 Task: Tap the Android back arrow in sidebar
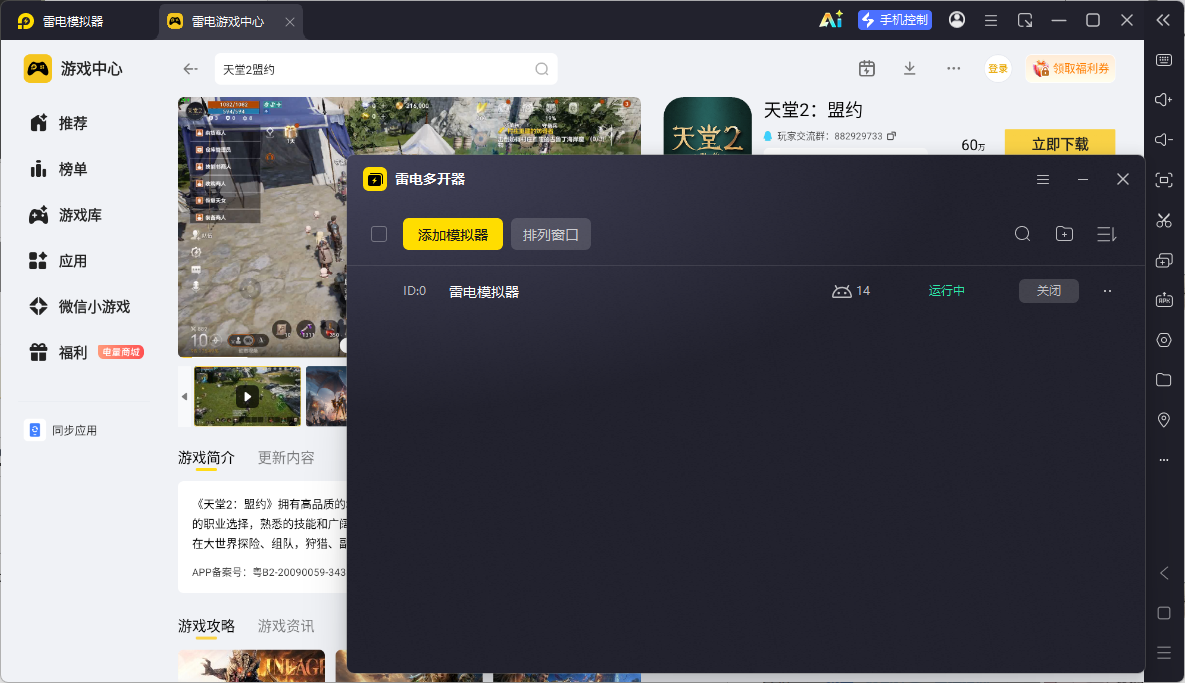point(1164,573)
